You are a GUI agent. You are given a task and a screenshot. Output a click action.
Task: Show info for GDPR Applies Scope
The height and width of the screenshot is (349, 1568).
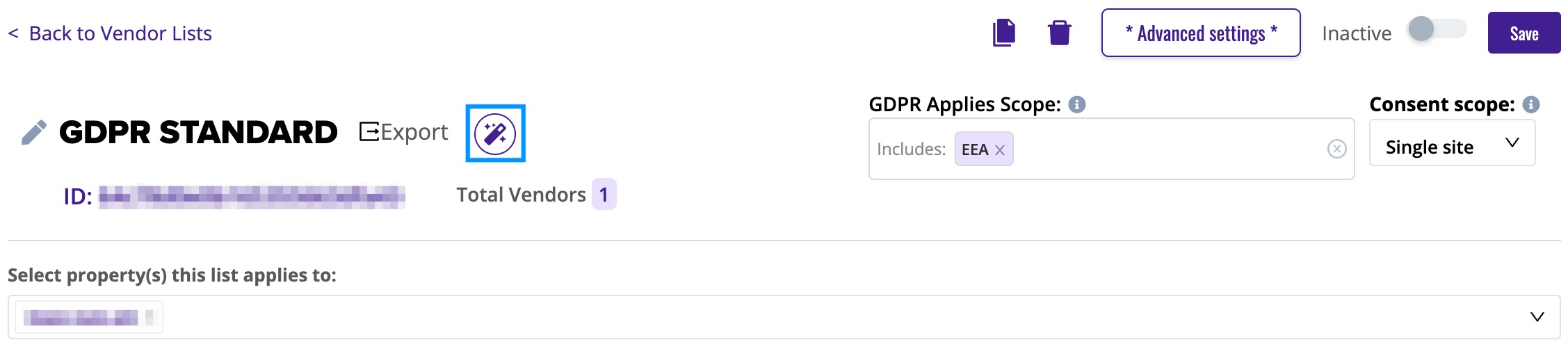click(1077, 104)
